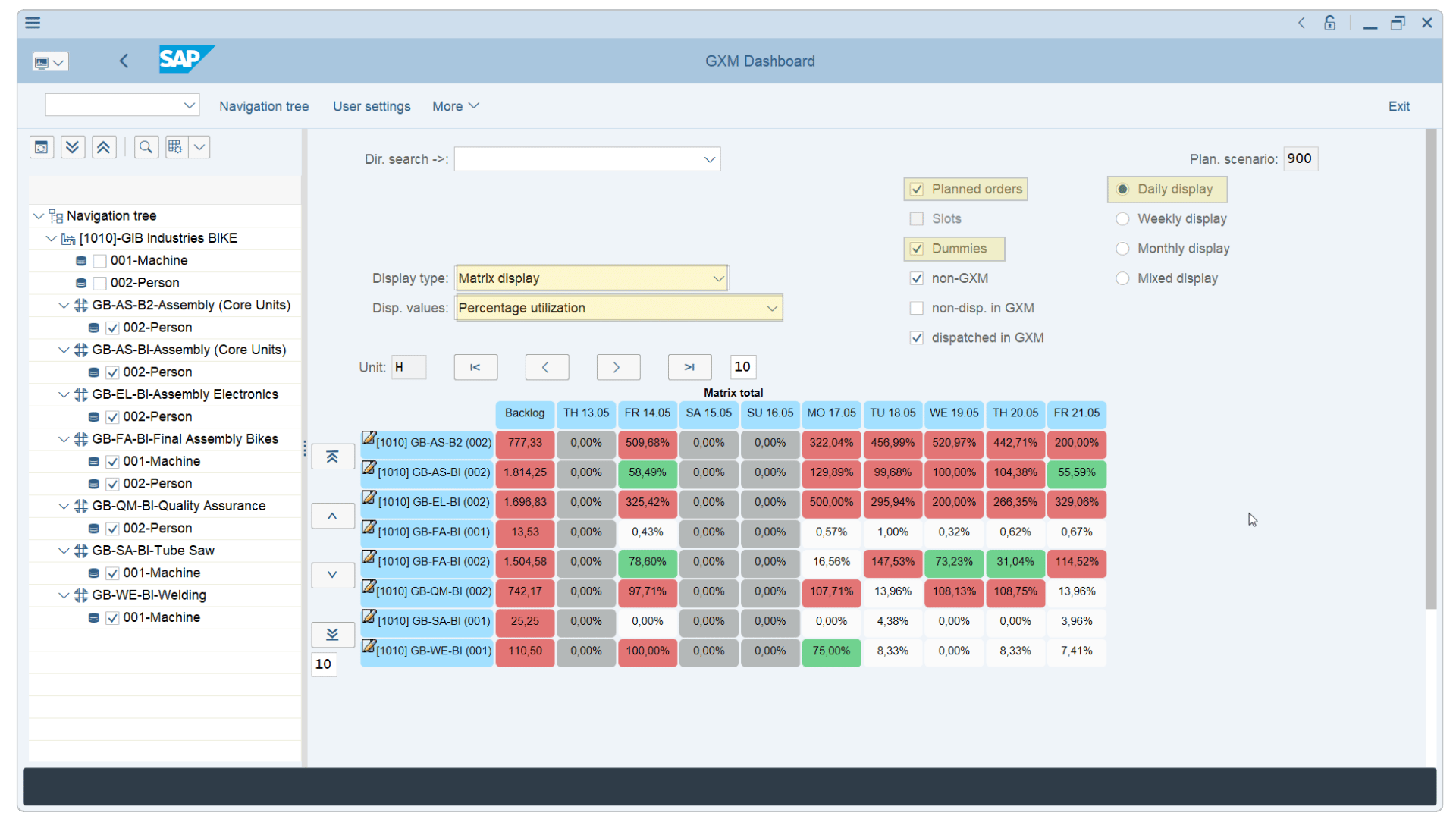This screenshot has width=1456, height=819.
Task: Open the hamburger menu icon at top left
Action: [x=33, y=23]
